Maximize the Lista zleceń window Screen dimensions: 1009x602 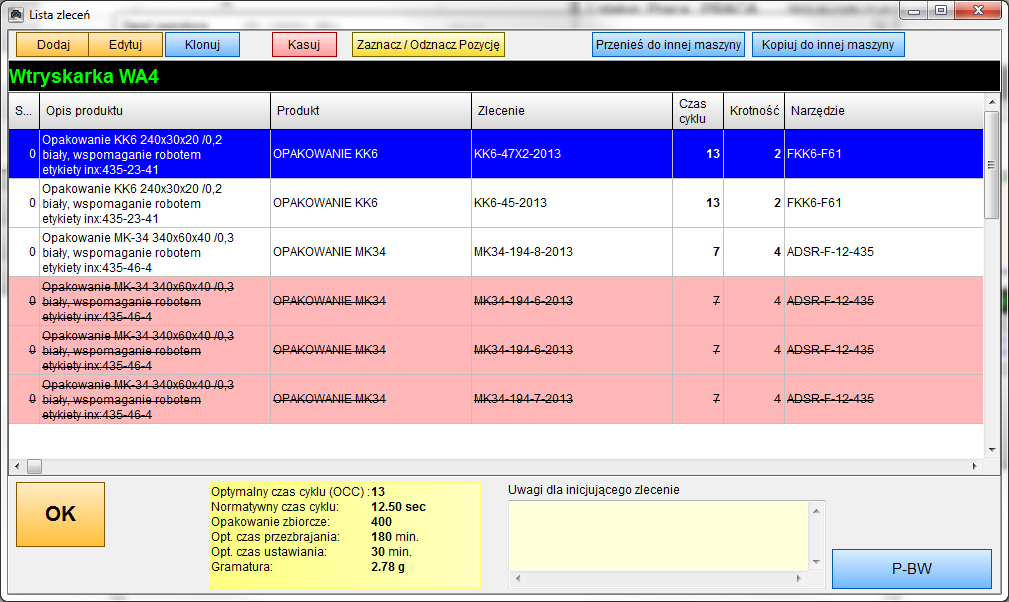[941, 11]
